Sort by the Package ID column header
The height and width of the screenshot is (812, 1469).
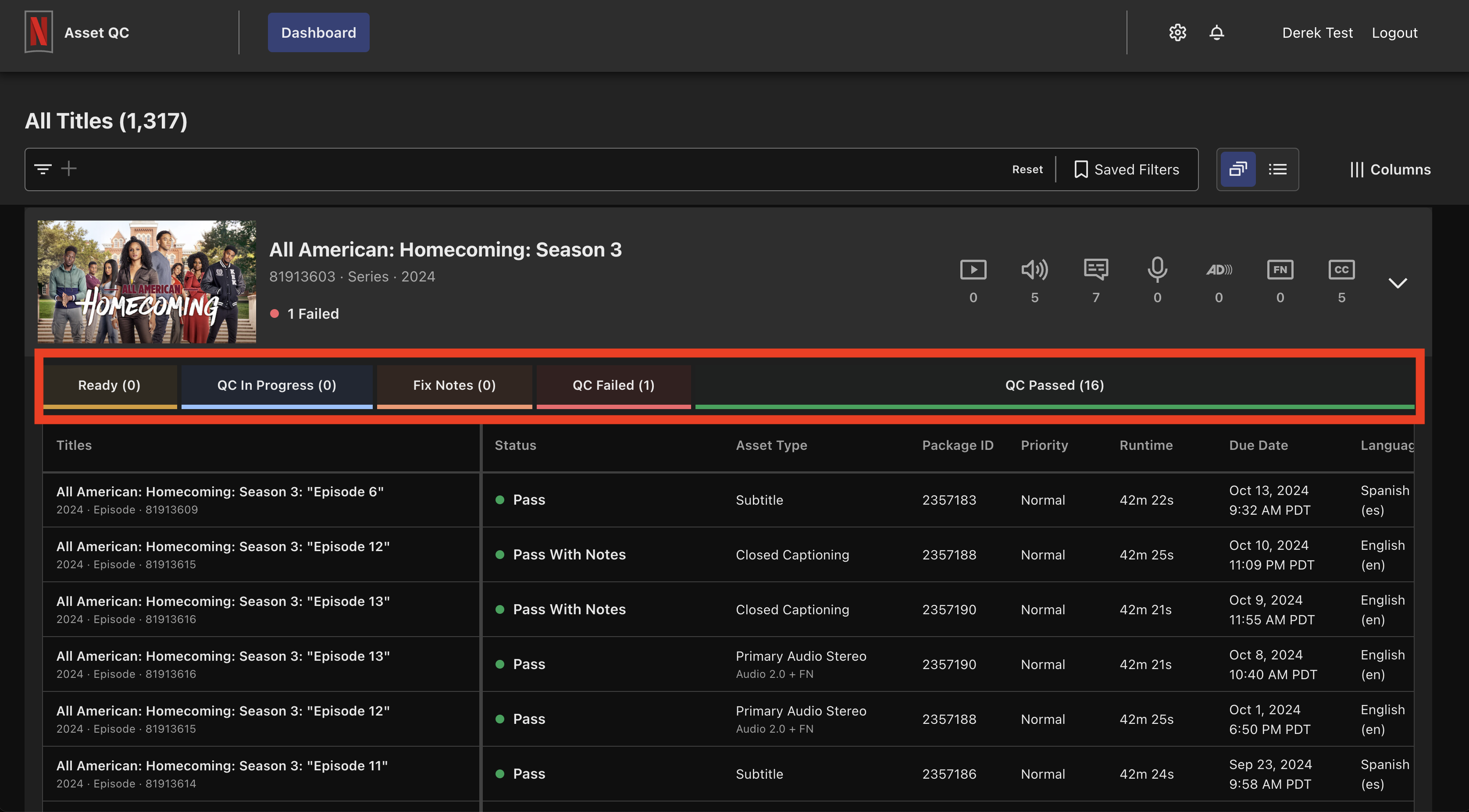point(957,445)
